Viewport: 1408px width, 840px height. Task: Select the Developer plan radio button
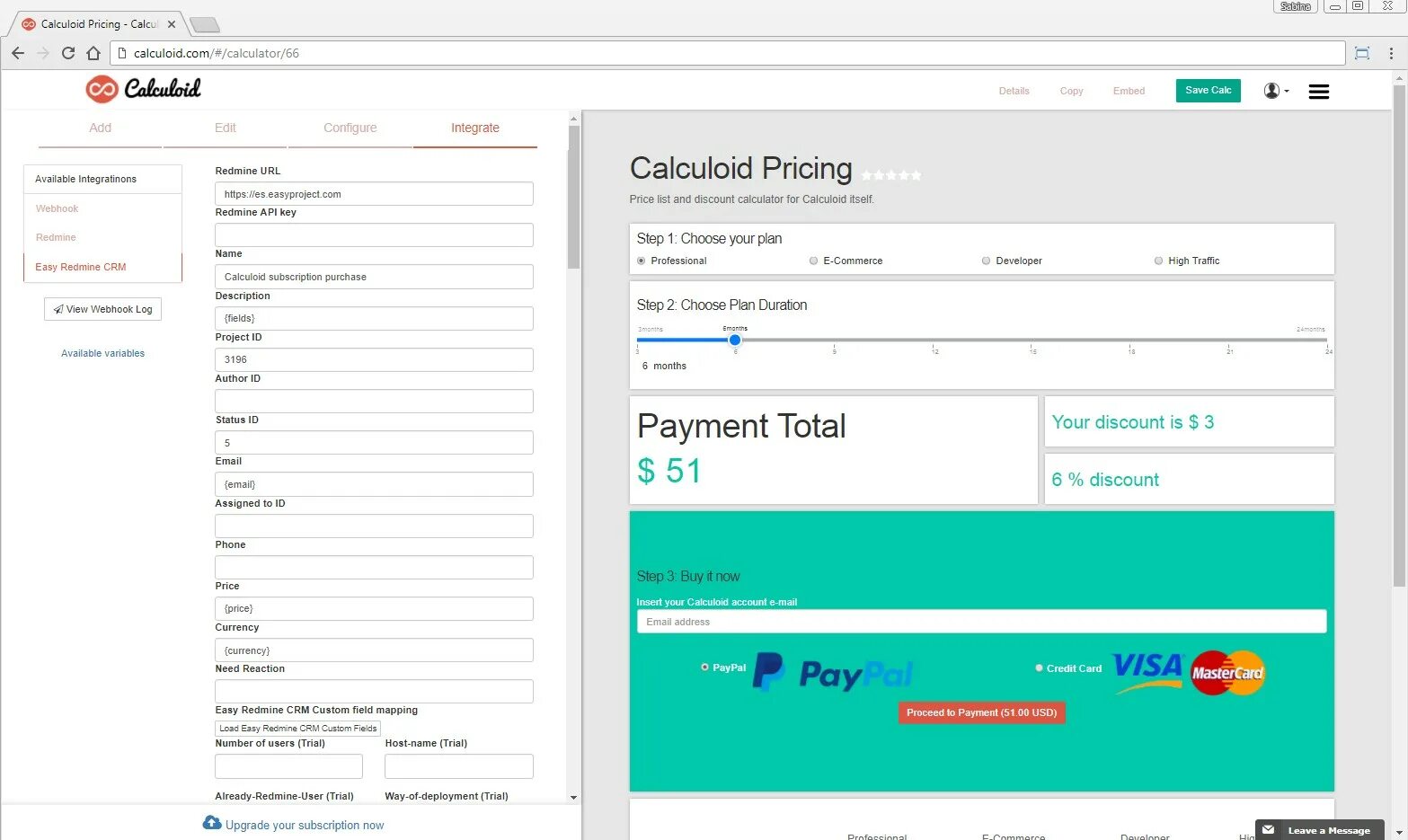click(986, 261)
